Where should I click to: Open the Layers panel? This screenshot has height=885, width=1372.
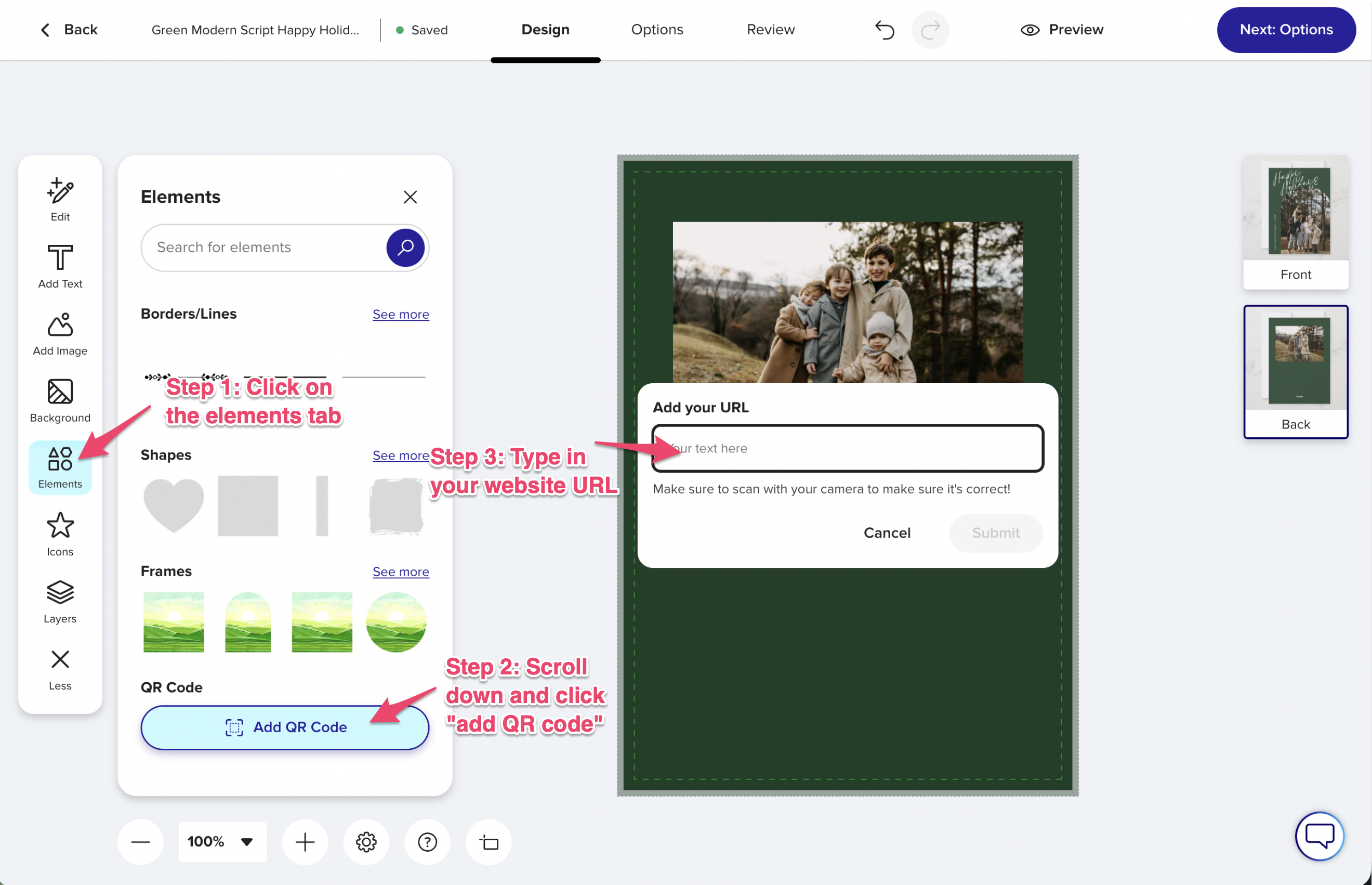click(60, 601)
